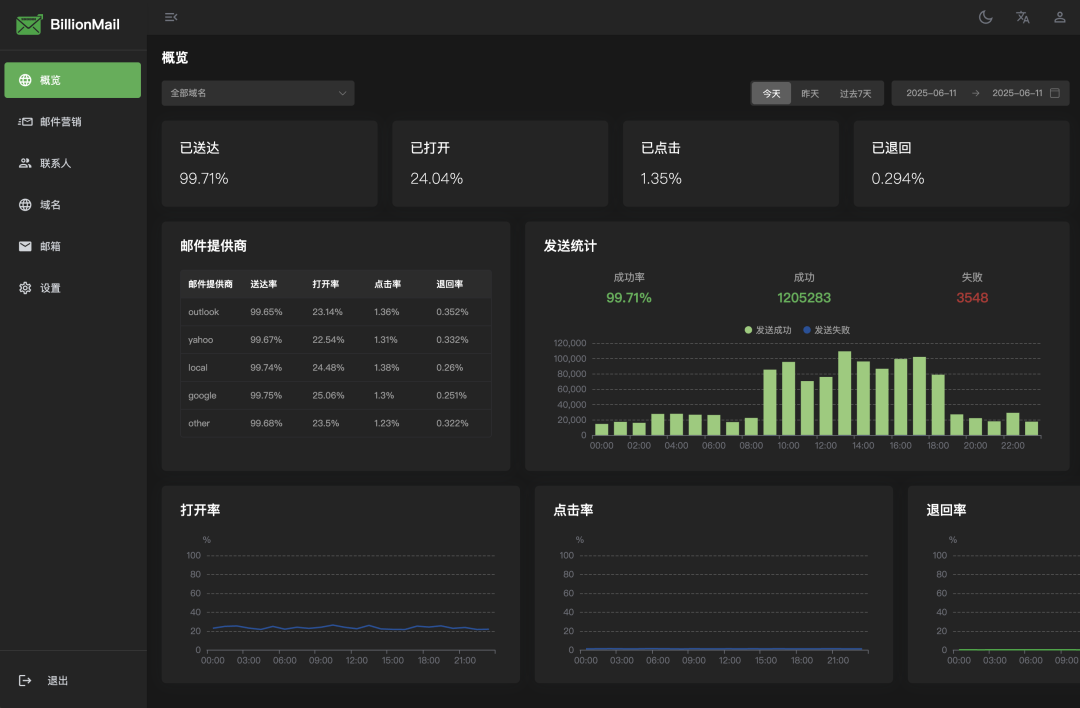Click the 已点击 1.35% card

click(x=731, y=163)
